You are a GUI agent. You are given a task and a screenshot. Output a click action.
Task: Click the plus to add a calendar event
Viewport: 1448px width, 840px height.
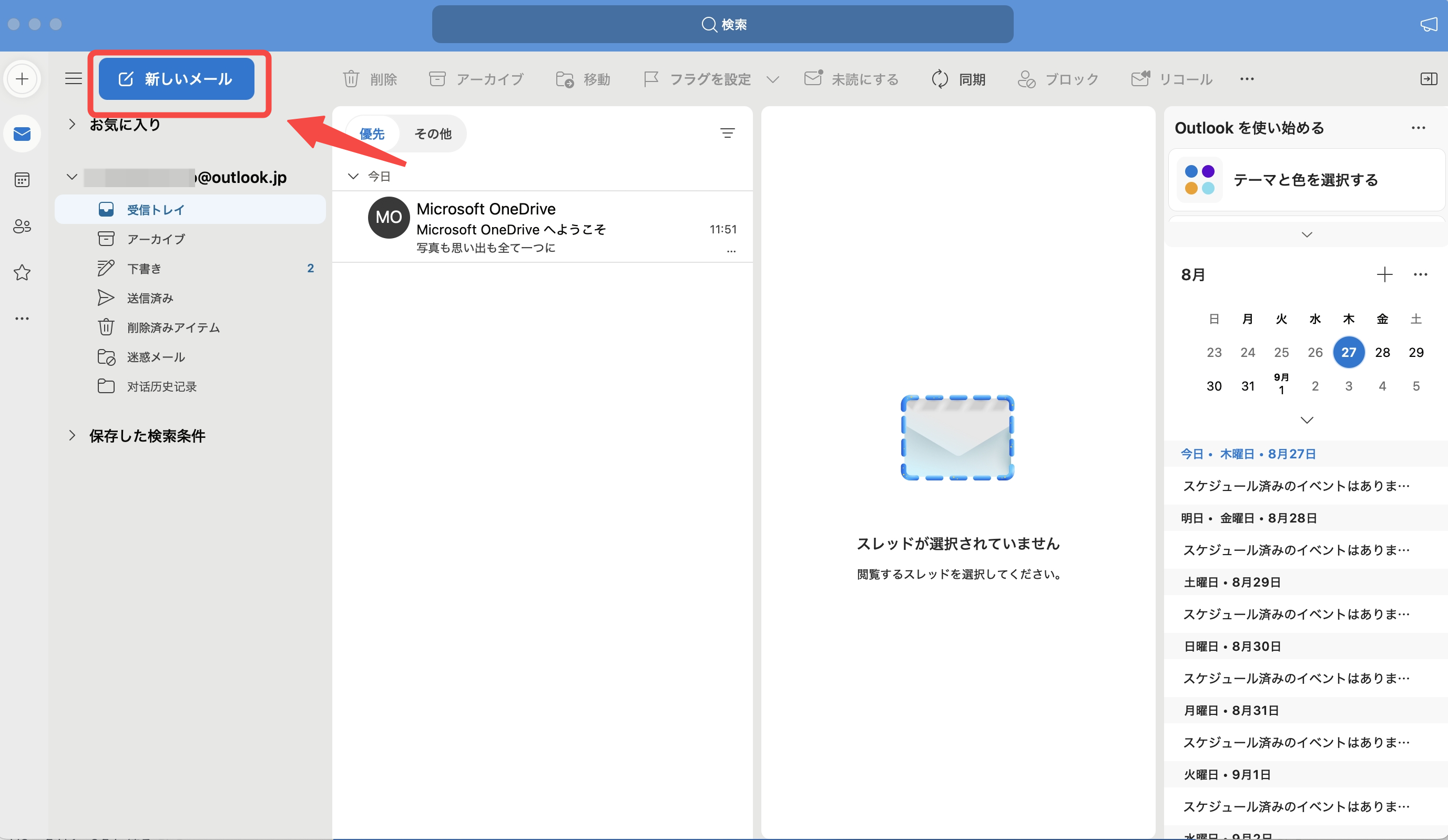click(1385, 274)
